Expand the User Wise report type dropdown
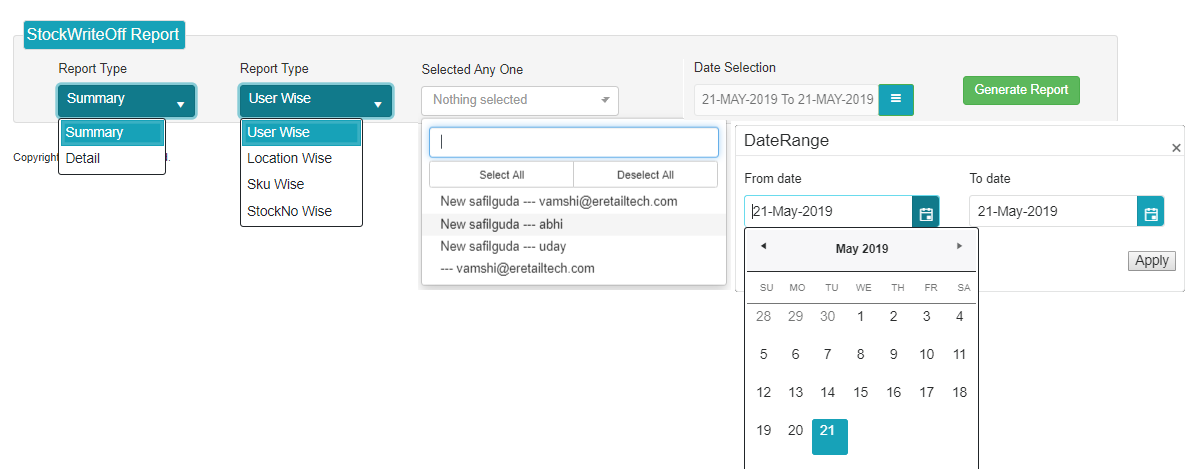This screenshot has width=1198, height=469. [x=315, y=100]
